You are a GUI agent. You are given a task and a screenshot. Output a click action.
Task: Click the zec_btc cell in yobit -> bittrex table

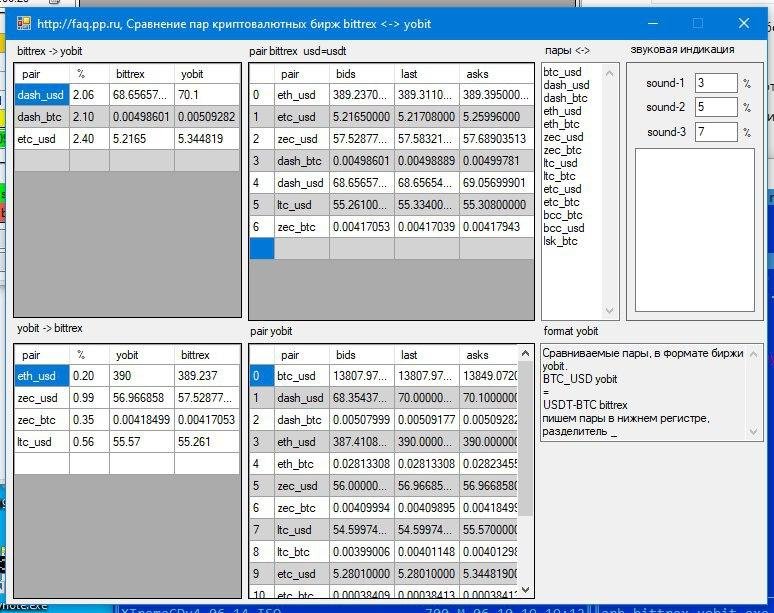[42, 420]
